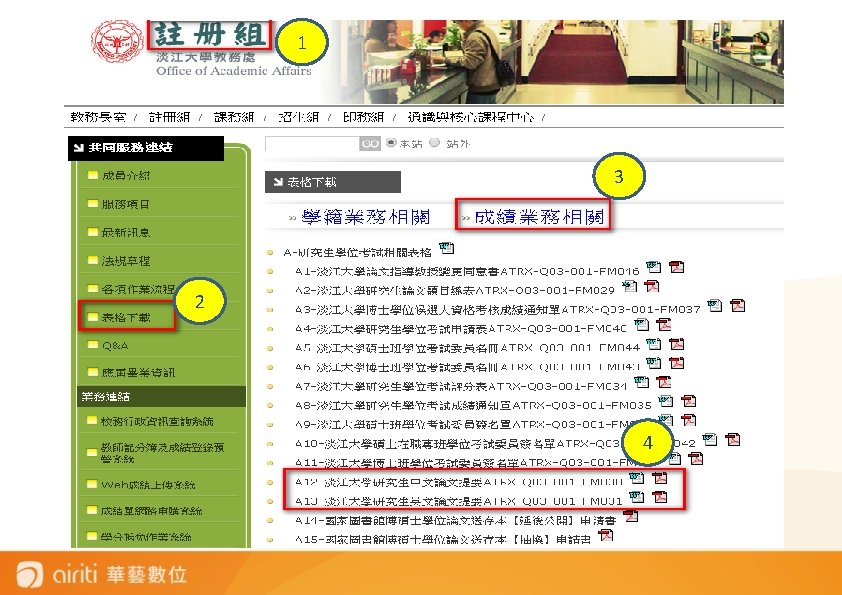The width and height of the screenshot is (842, 595).
Task: Click the A4 form title text
Action: pos(461,328)
